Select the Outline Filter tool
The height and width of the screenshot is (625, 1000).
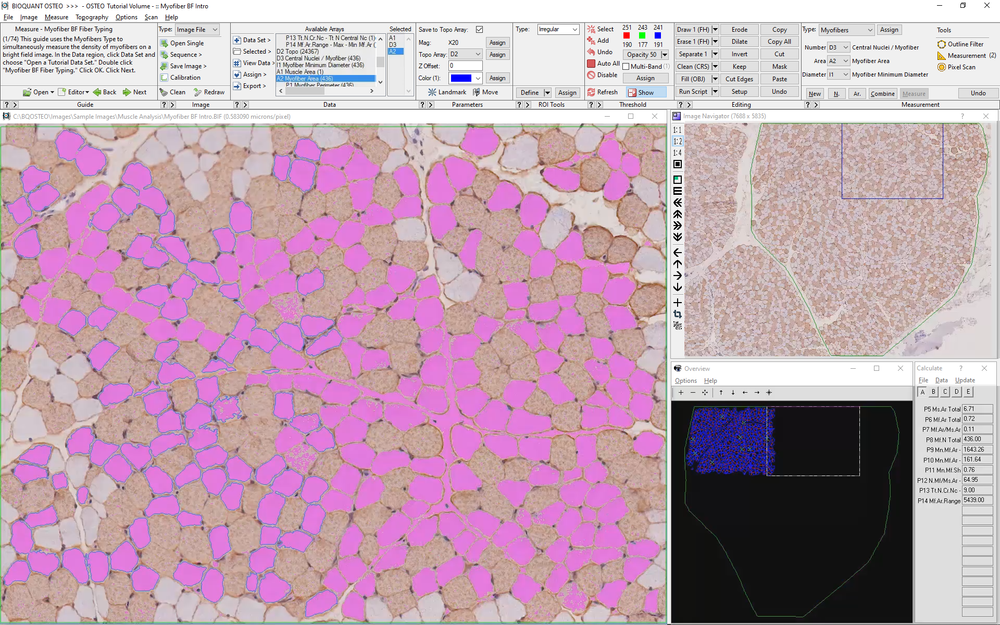(960, 44)
